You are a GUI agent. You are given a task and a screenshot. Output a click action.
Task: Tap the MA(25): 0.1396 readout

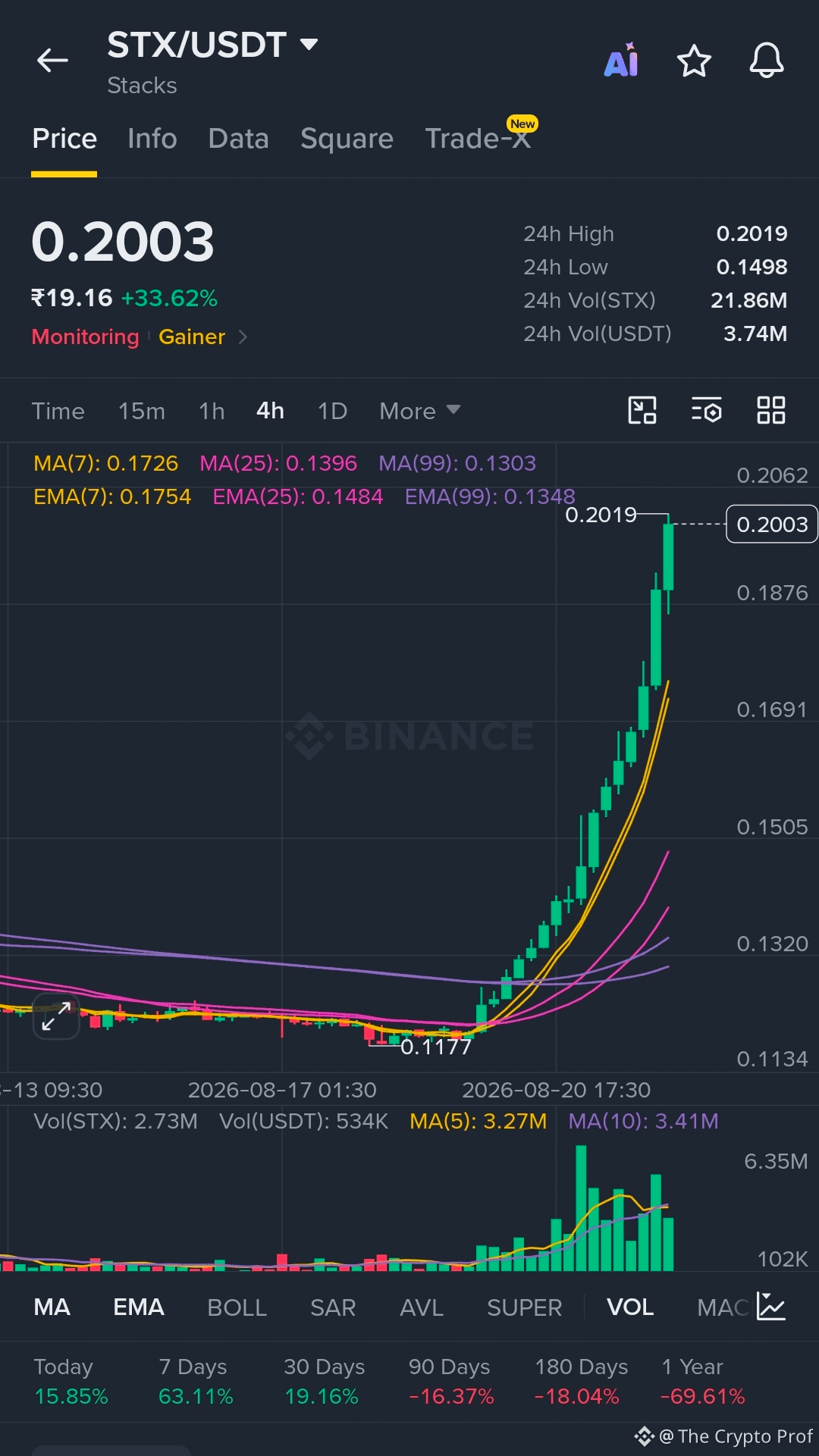pyautogui.click(x=278, y=463)
